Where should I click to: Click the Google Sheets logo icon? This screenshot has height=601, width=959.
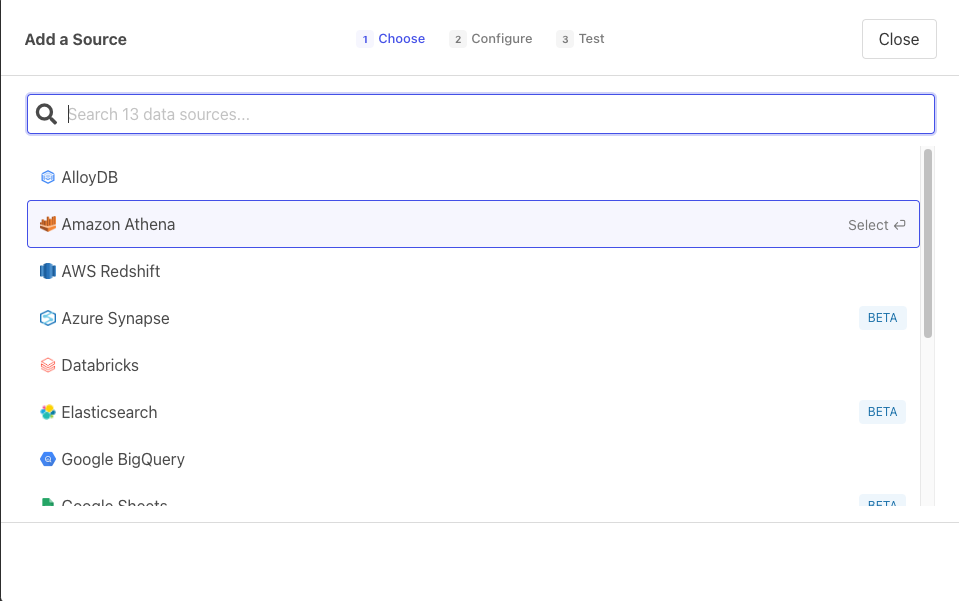pos(47,503)
